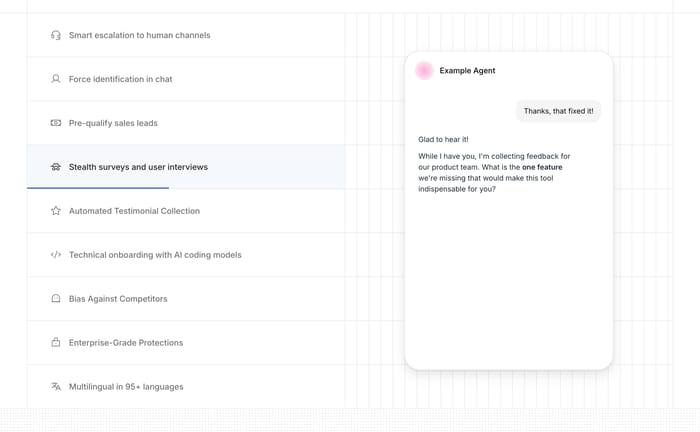Open the Enterprise-Grade Protections tab

[186, 343]
